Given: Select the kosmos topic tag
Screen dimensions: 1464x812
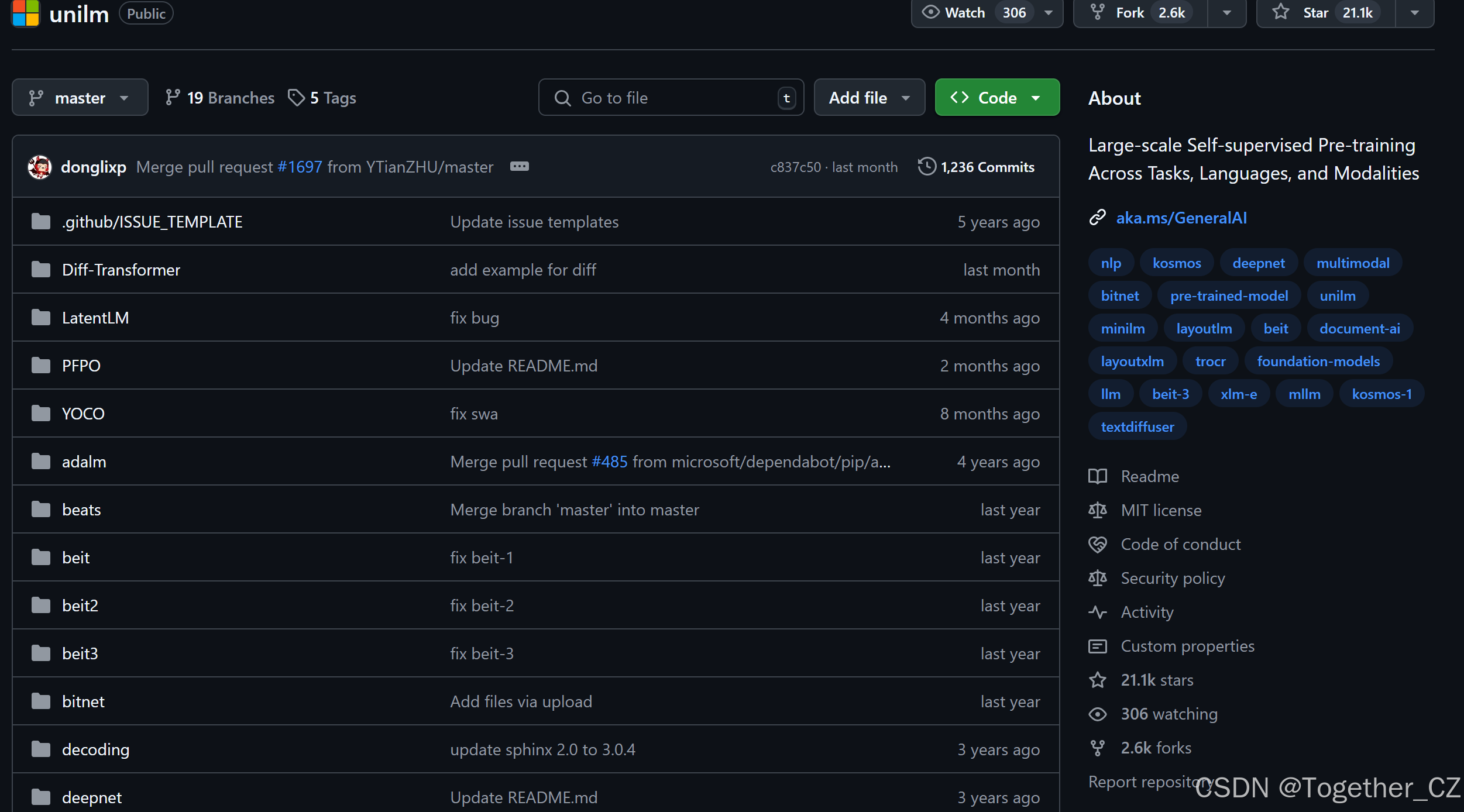Looking at the screenshot, I should 1176,263.
